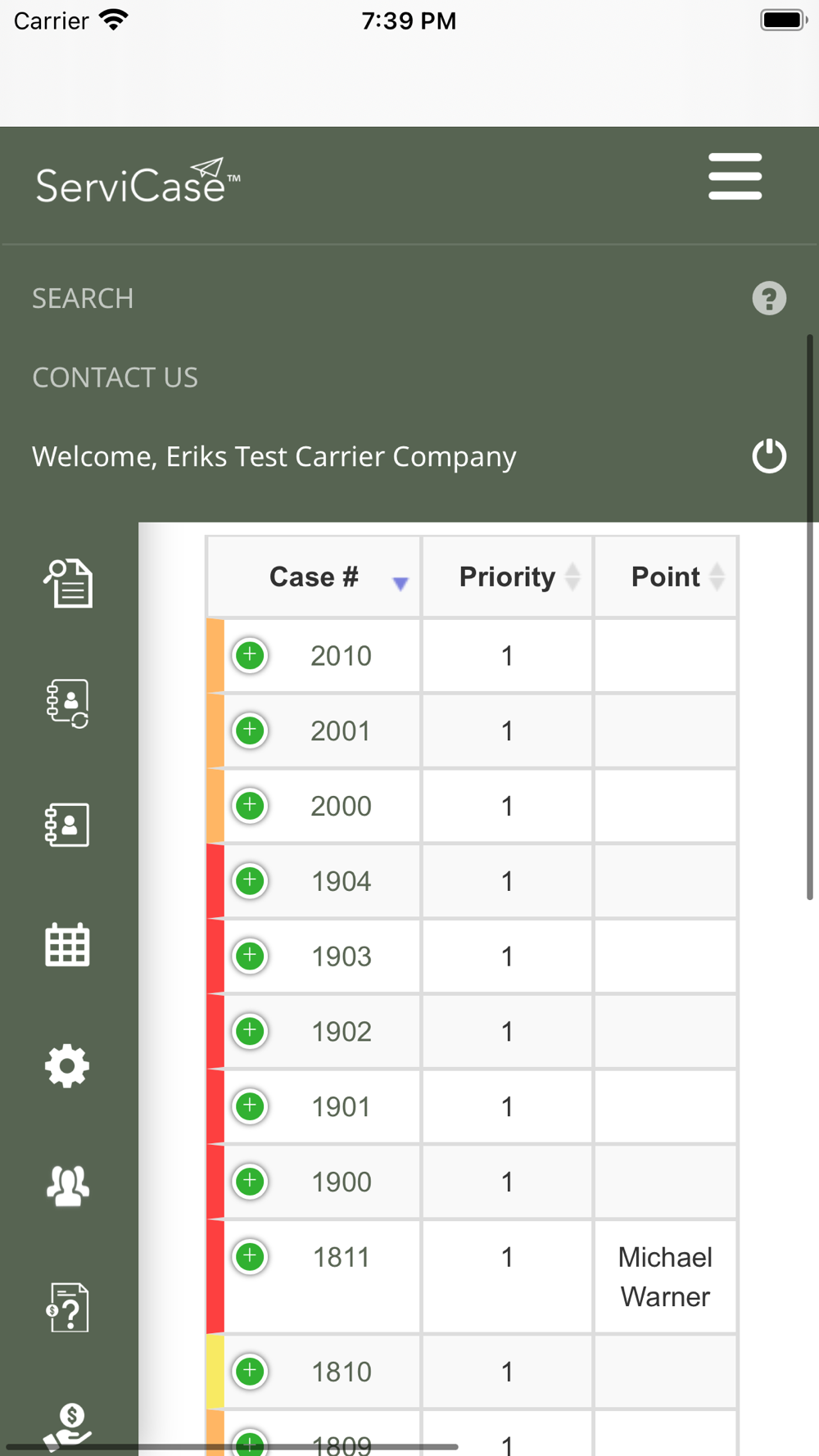Open the users group icon
Screen dimensions: 819x1456
click(67, 1186)
